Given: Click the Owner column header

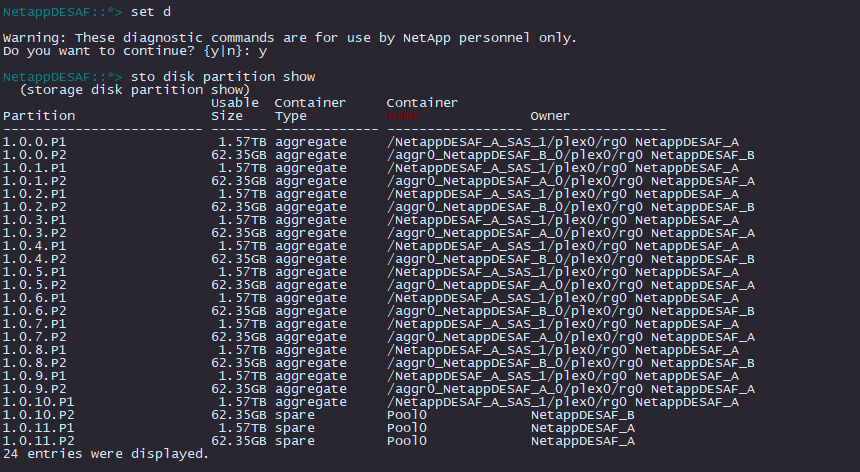Looking at the screenshot, I should (550, 116).
